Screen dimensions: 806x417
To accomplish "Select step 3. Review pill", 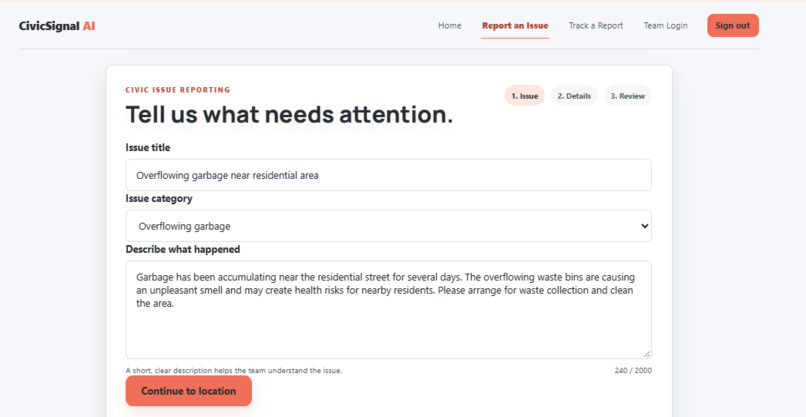I will 628,96.
